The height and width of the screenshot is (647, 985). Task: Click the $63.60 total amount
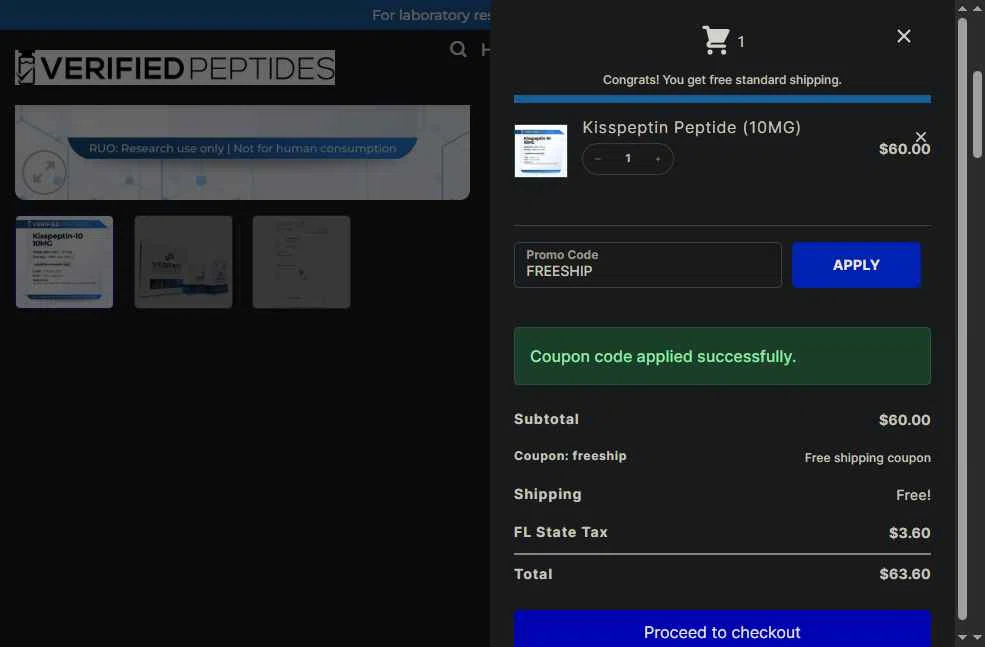(905, 574)
